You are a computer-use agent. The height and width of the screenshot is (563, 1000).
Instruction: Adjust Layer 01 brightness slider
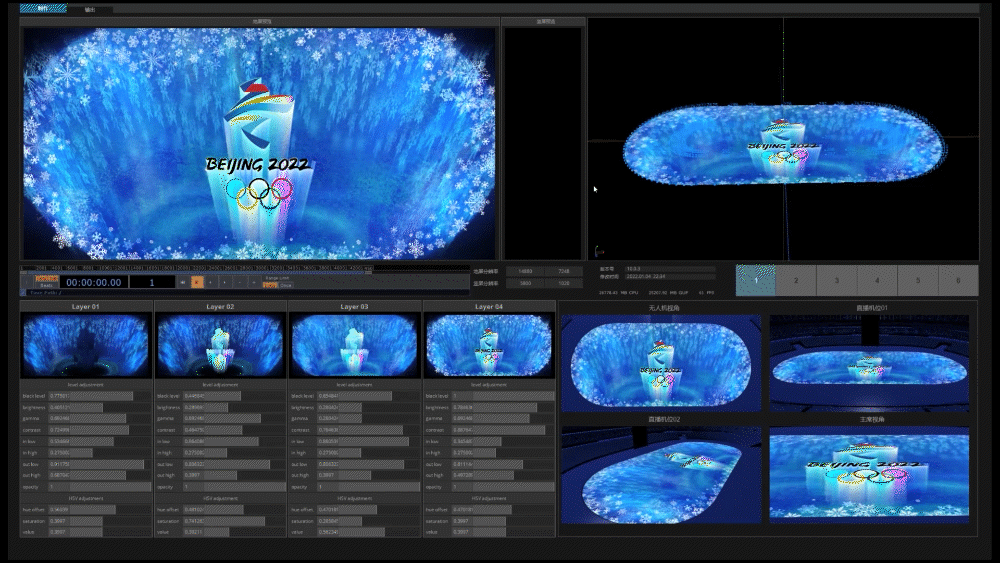tap(99, 407)
